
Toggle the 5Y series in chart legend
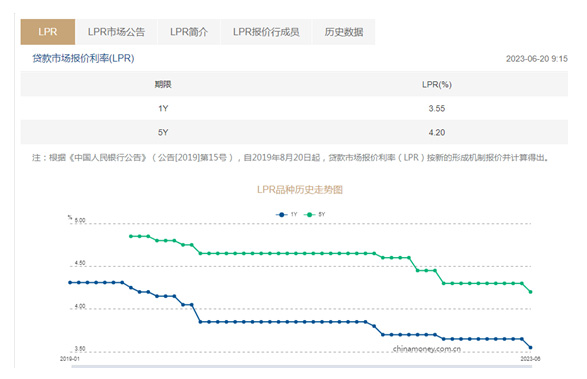point(314,215)
